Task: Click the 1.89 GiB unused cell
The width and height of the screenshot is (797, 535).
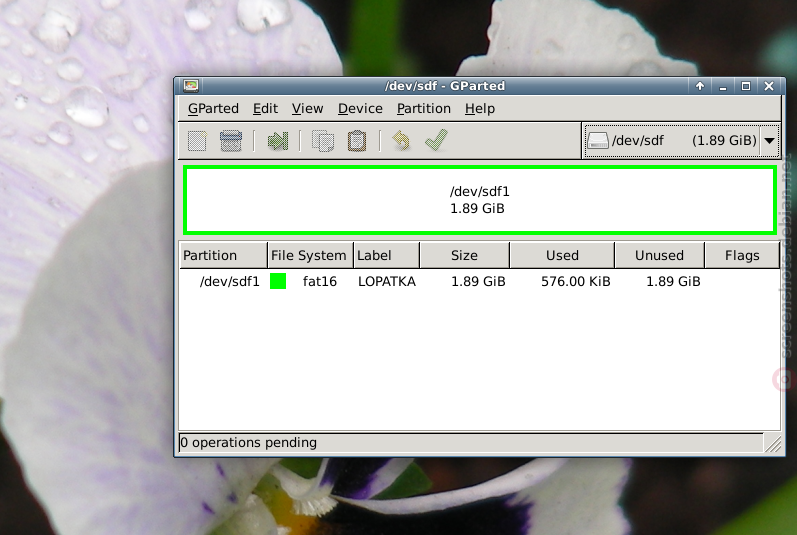Action: [x=673, y=281]
